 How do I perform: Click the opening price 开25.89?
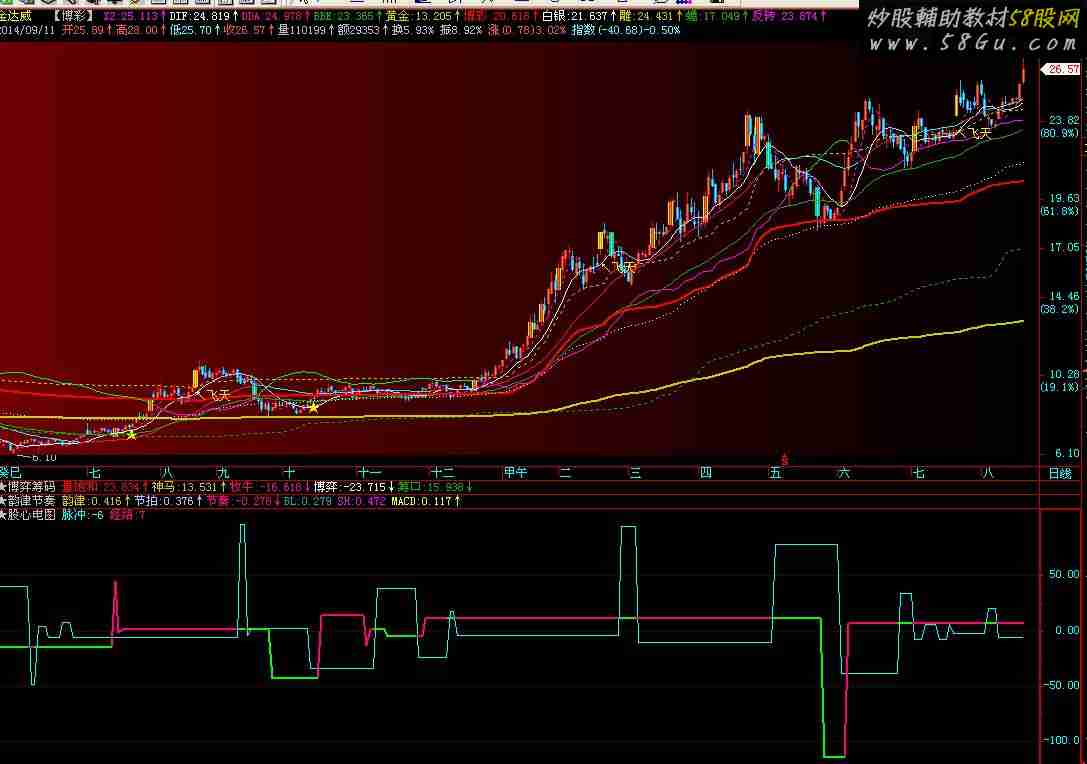[82, 31]
